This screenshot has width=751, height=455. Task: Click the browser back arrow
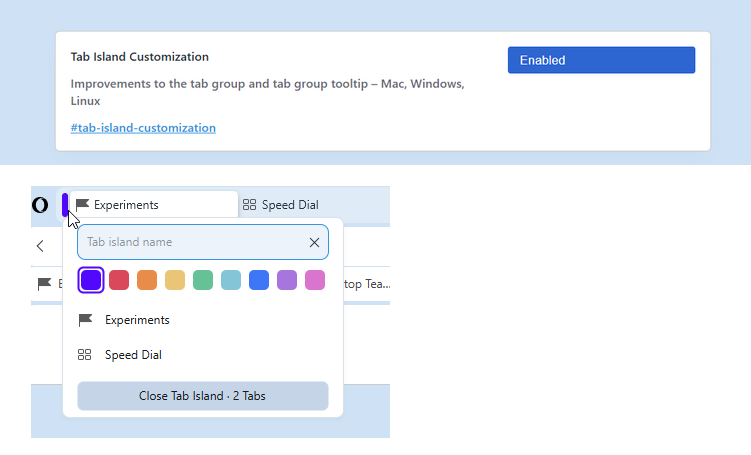click(x=40, y=246)
